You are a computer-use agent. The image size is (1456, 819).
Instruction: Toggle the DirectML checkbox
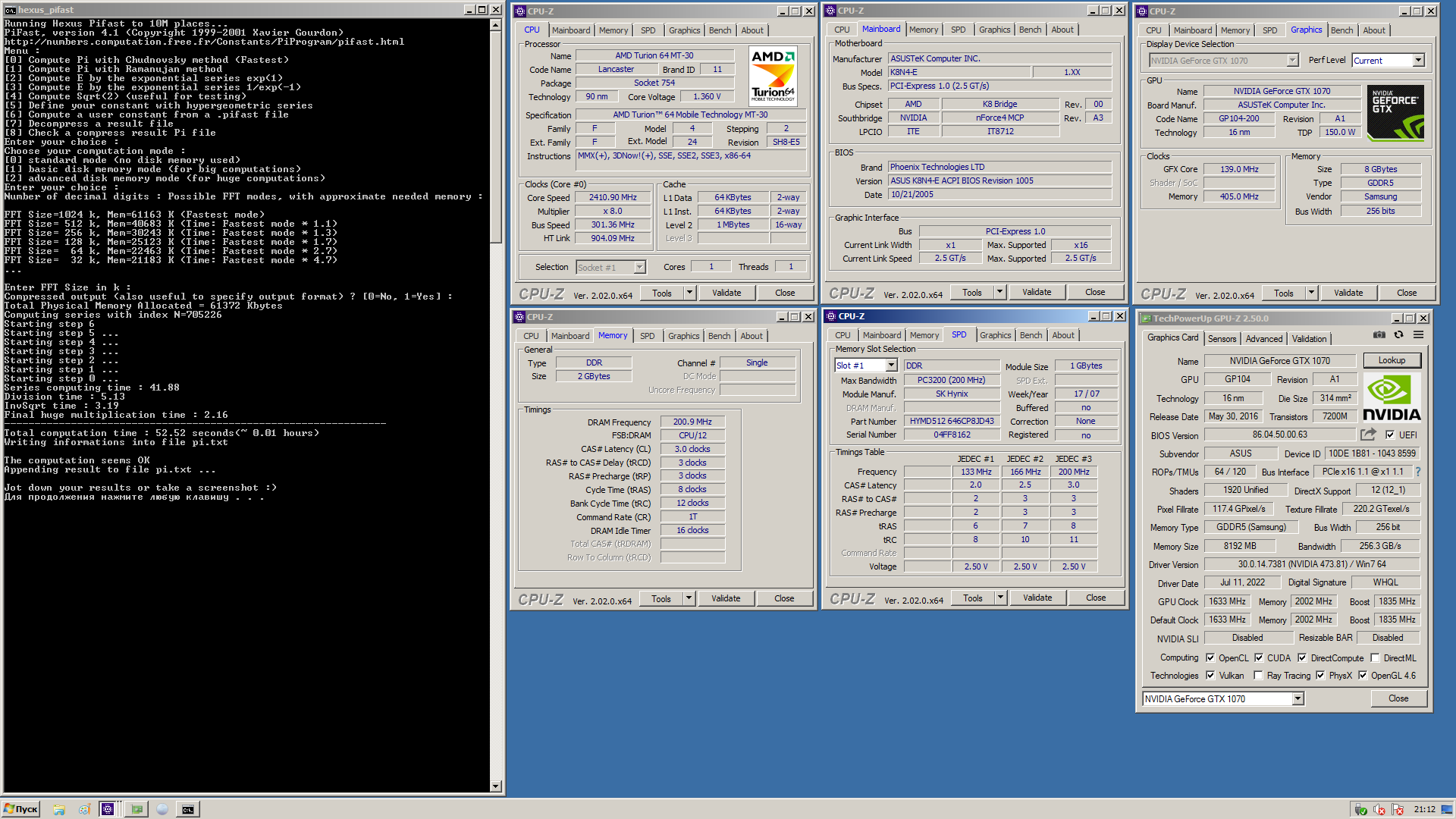1375,658
